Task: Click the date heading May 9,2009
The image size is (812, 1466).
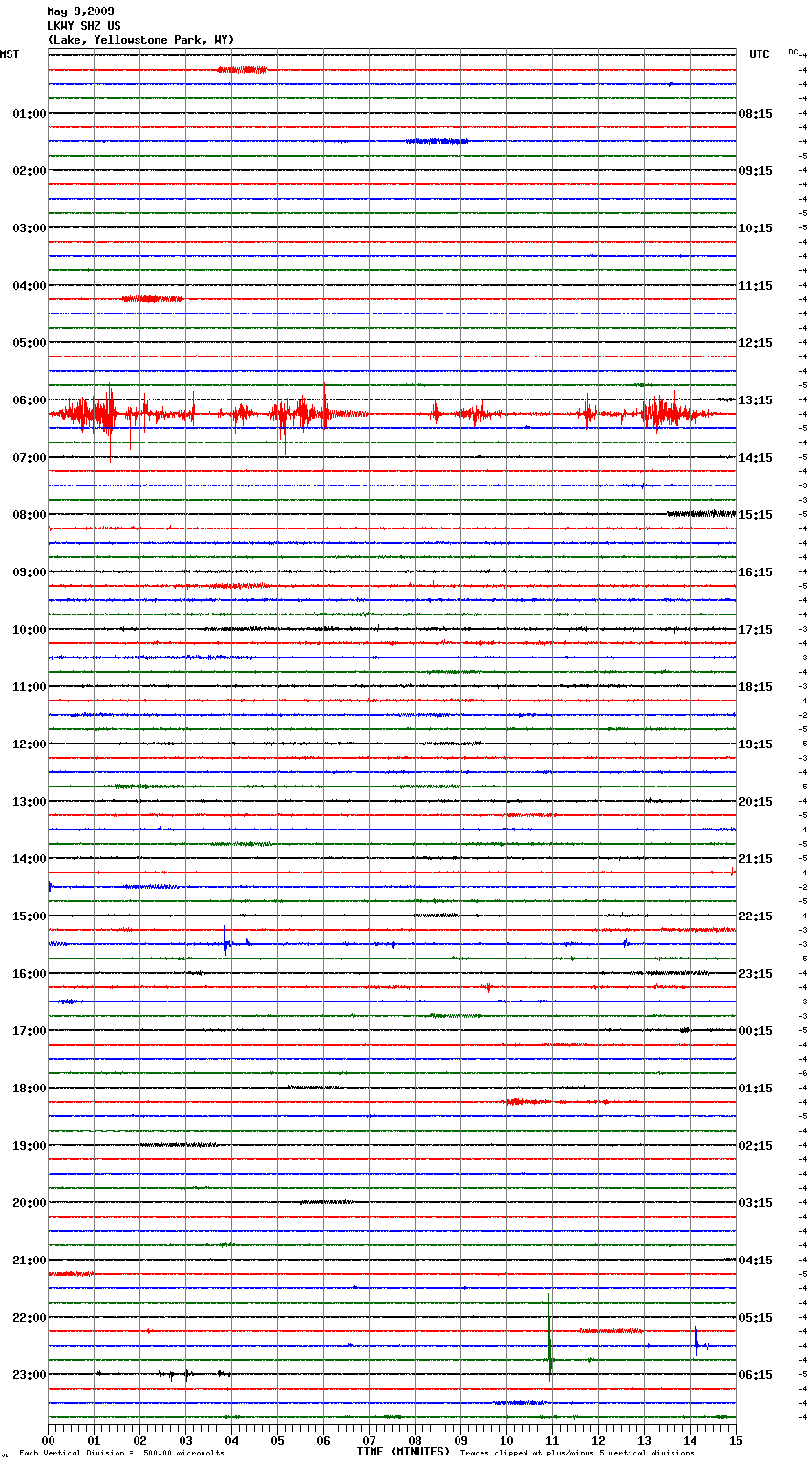Action: pyautogui.click(x=80, y=11)
